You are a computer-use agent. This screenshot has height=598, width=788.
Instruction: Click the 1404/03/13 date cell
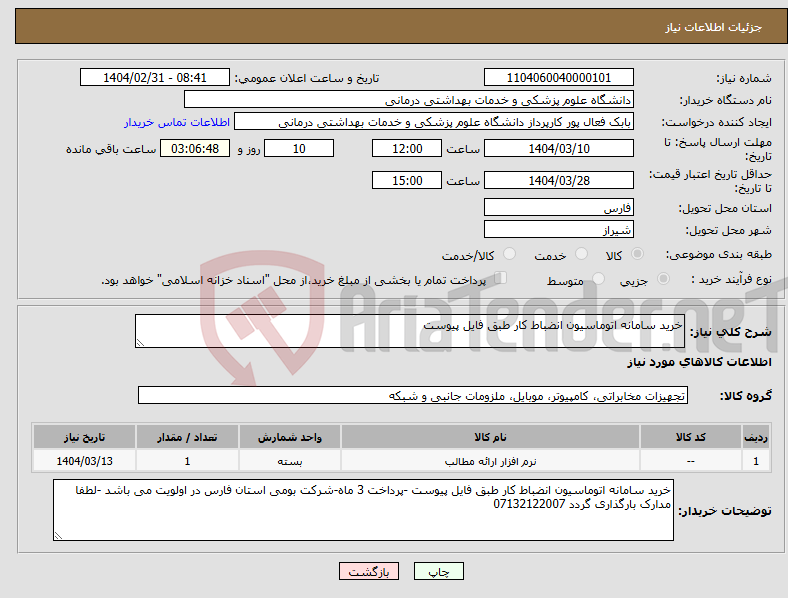coord(84,461)
